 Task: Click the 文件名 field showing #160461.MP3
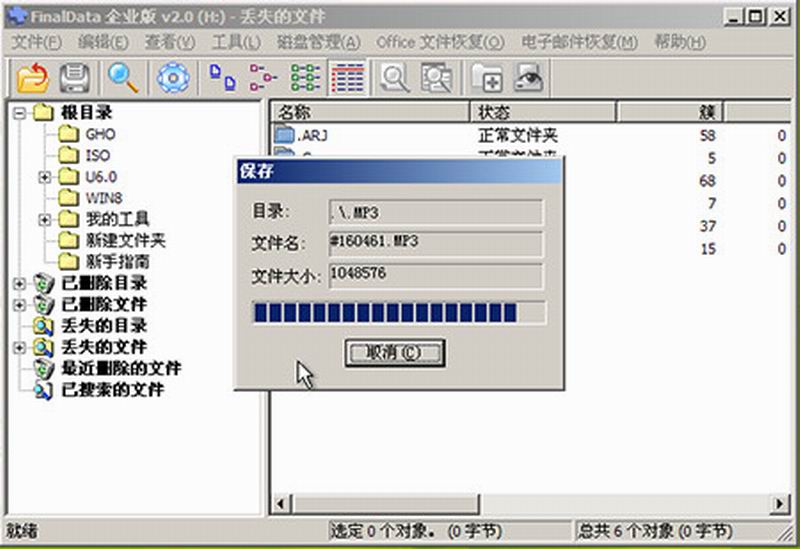point(436,243)
